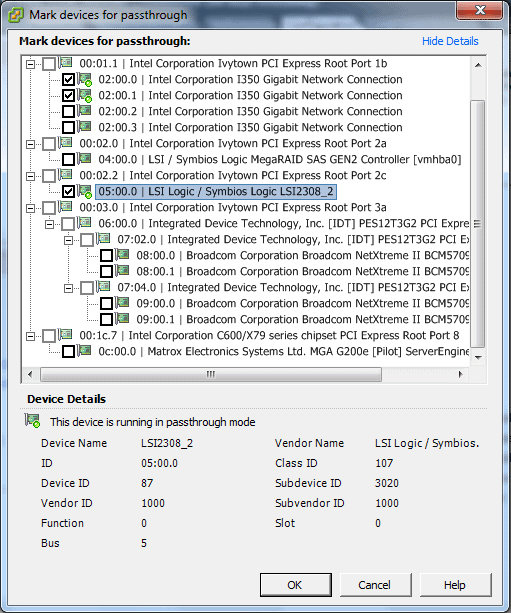Click the Class ID value 107

(x=384, y=463)
